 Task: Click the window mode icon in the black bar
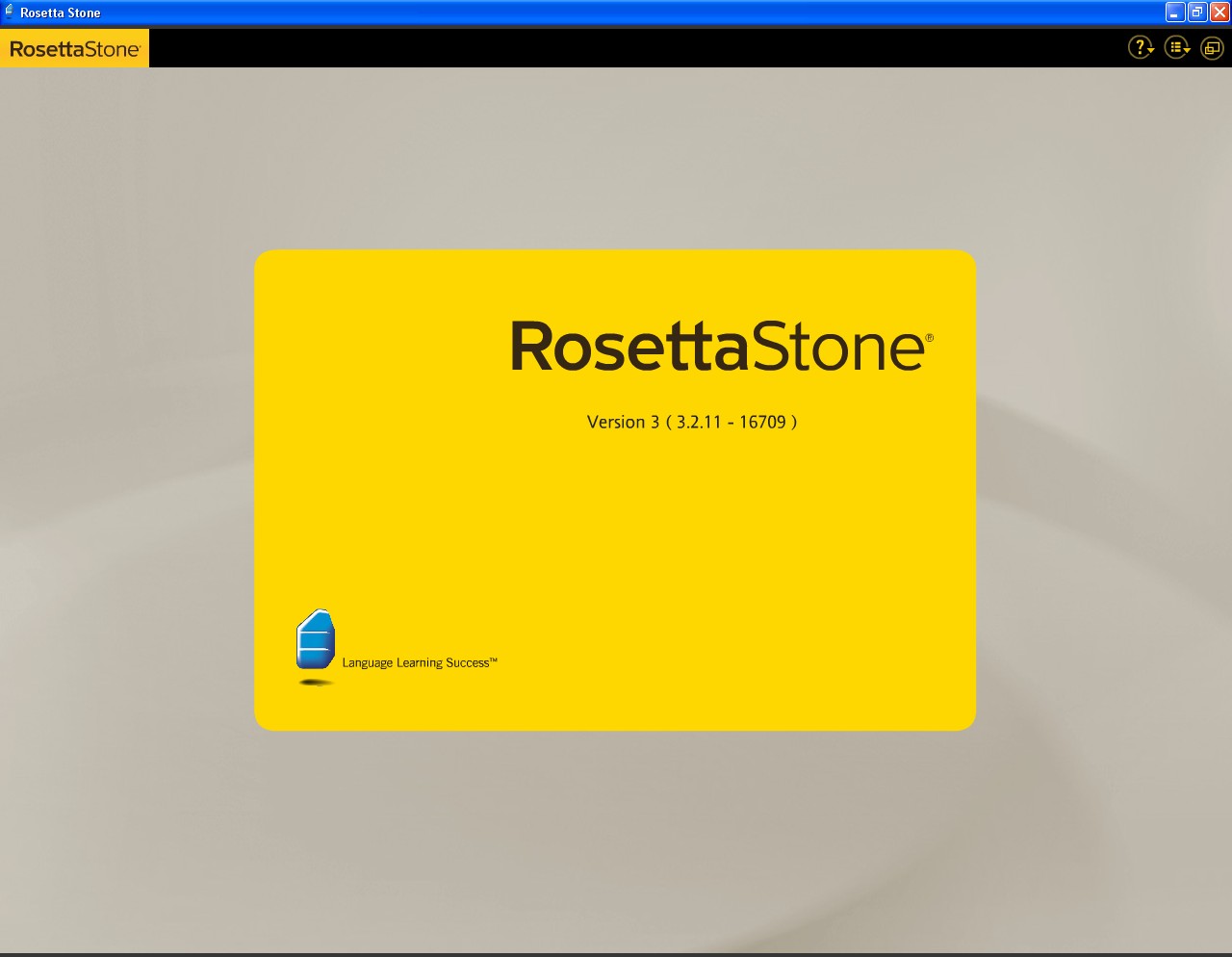(x=1212, y=47)
